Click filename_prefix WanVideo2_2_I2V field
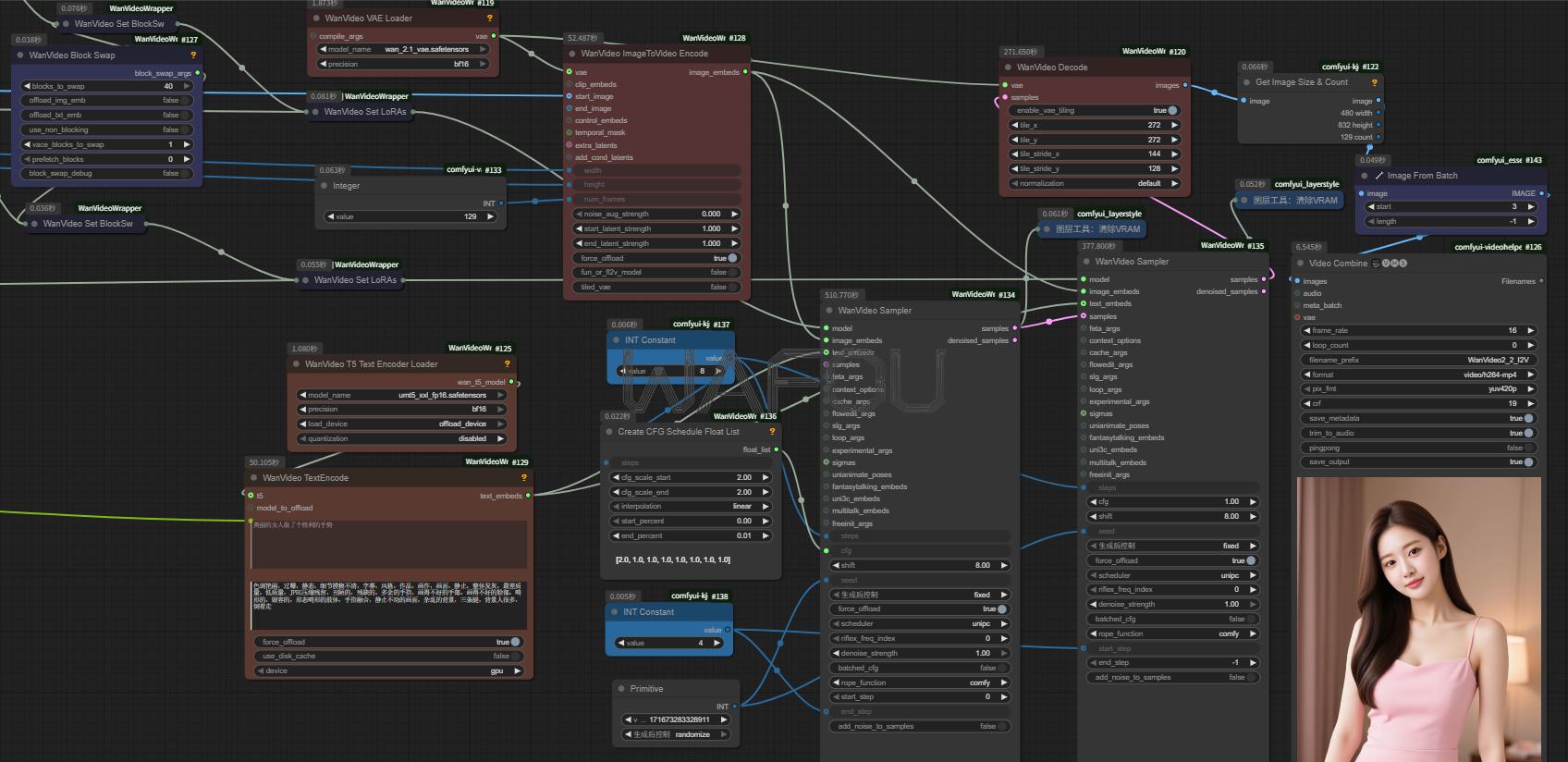1568x762 pixels. point(1418,361)
